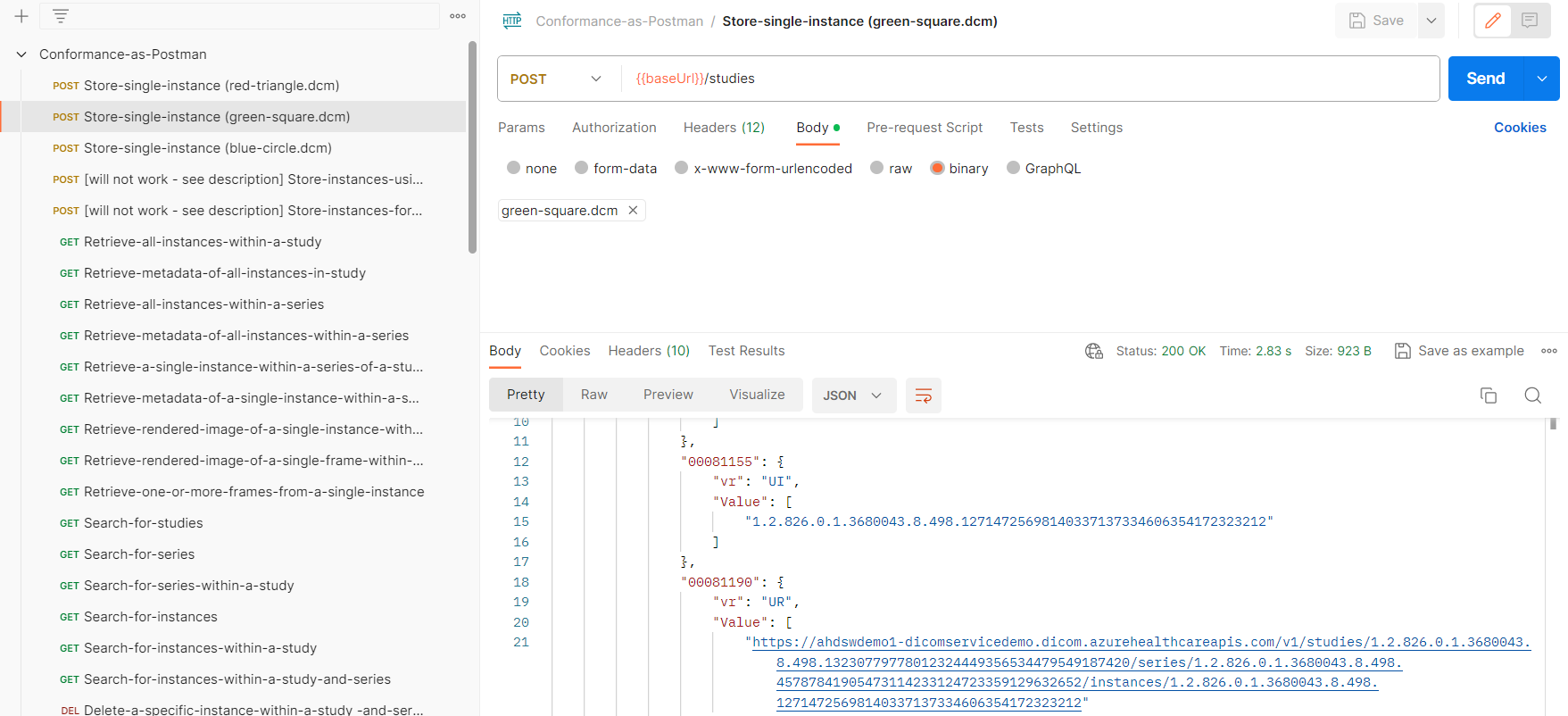Select the GraphQL body radio button

point(1013,168)
